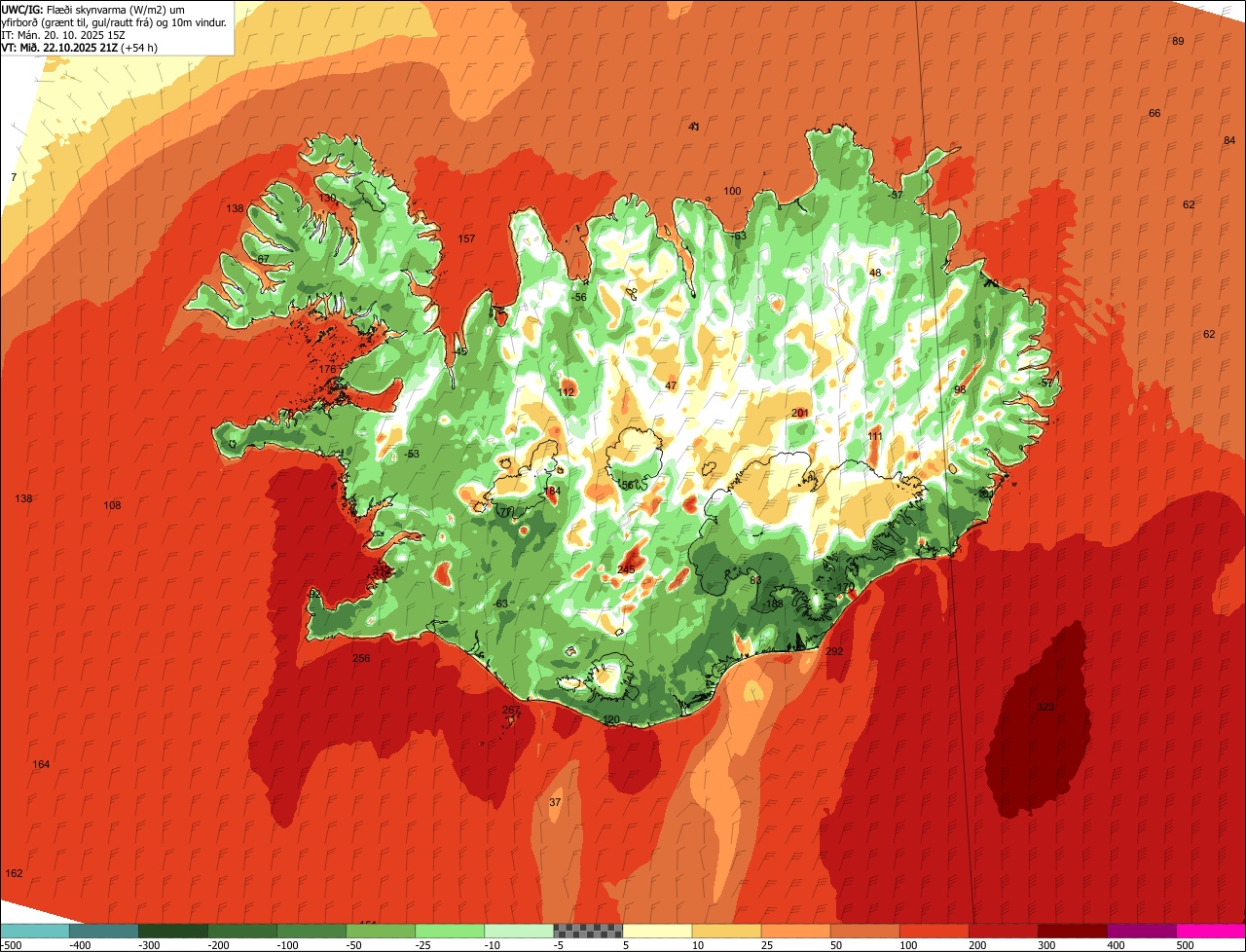
Task: Click the 111 value in the eastern interior
Action: click(875, 436)
